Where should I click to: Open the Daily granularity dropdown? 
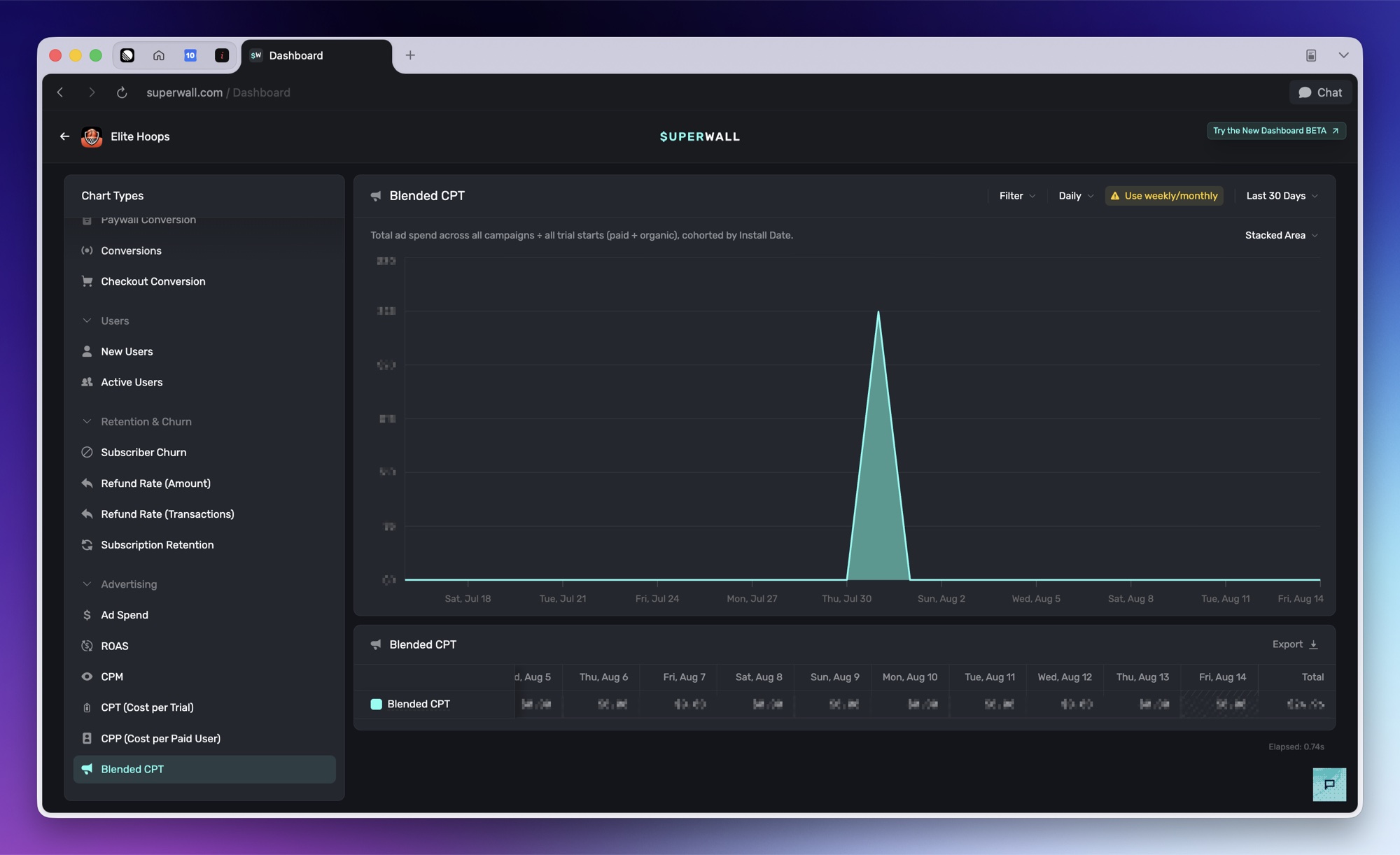click(1076, 196)
